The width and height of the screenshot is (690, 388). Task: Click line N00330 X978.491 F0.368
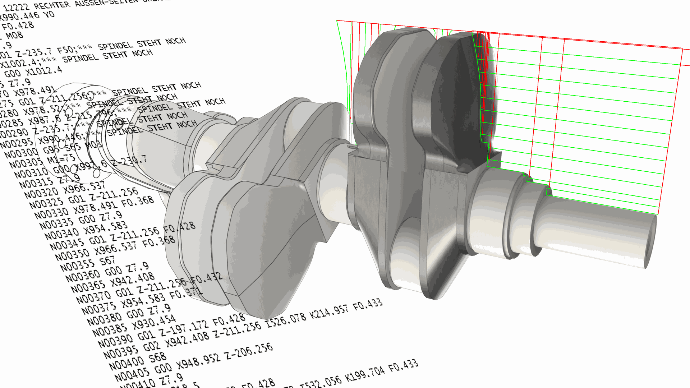(x=96, y=208)
